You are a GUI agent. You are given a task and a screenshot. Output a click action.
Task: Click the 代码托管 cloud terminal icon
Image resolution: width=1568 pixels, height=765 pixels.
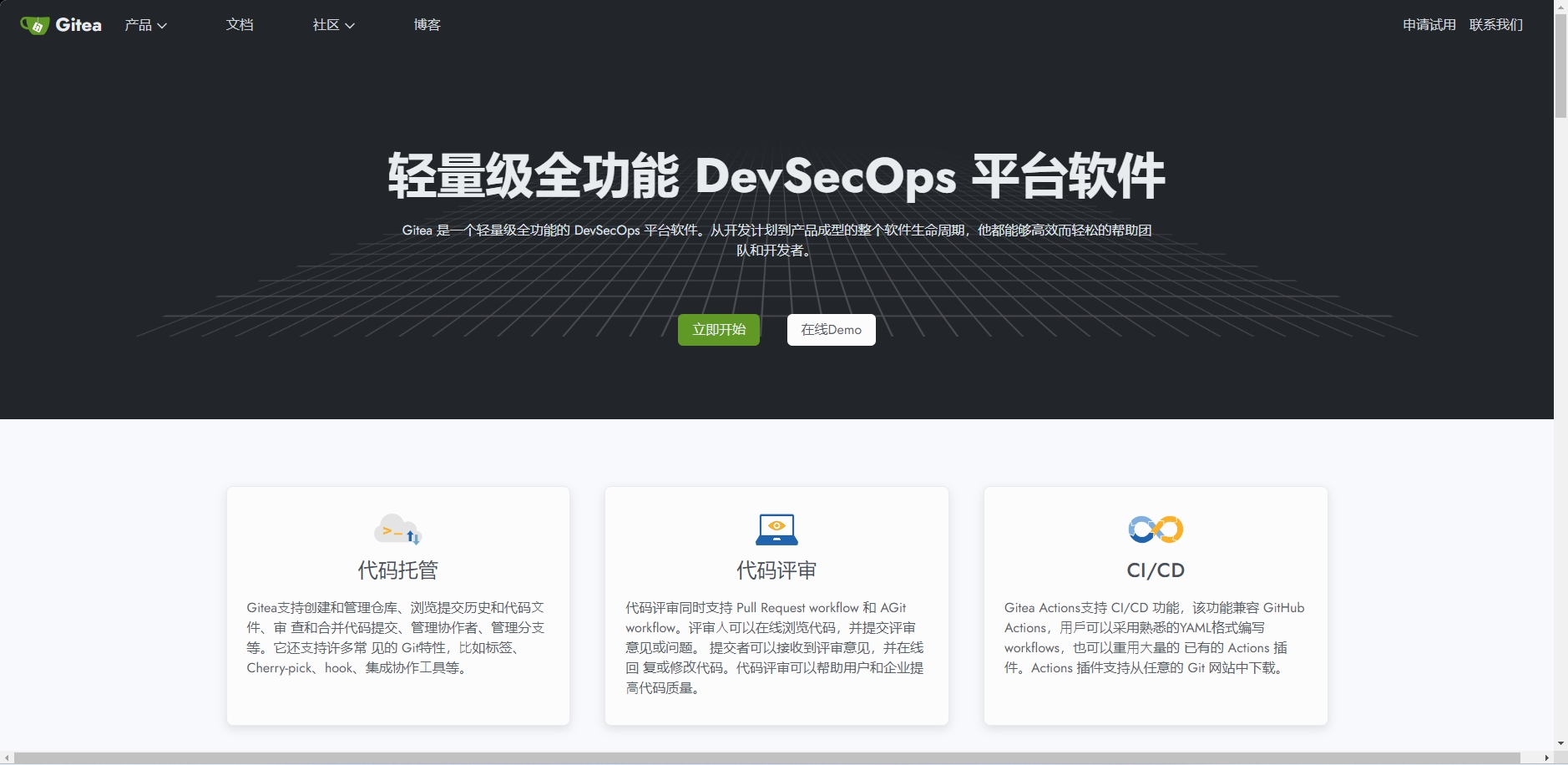(x=398, y=529)
